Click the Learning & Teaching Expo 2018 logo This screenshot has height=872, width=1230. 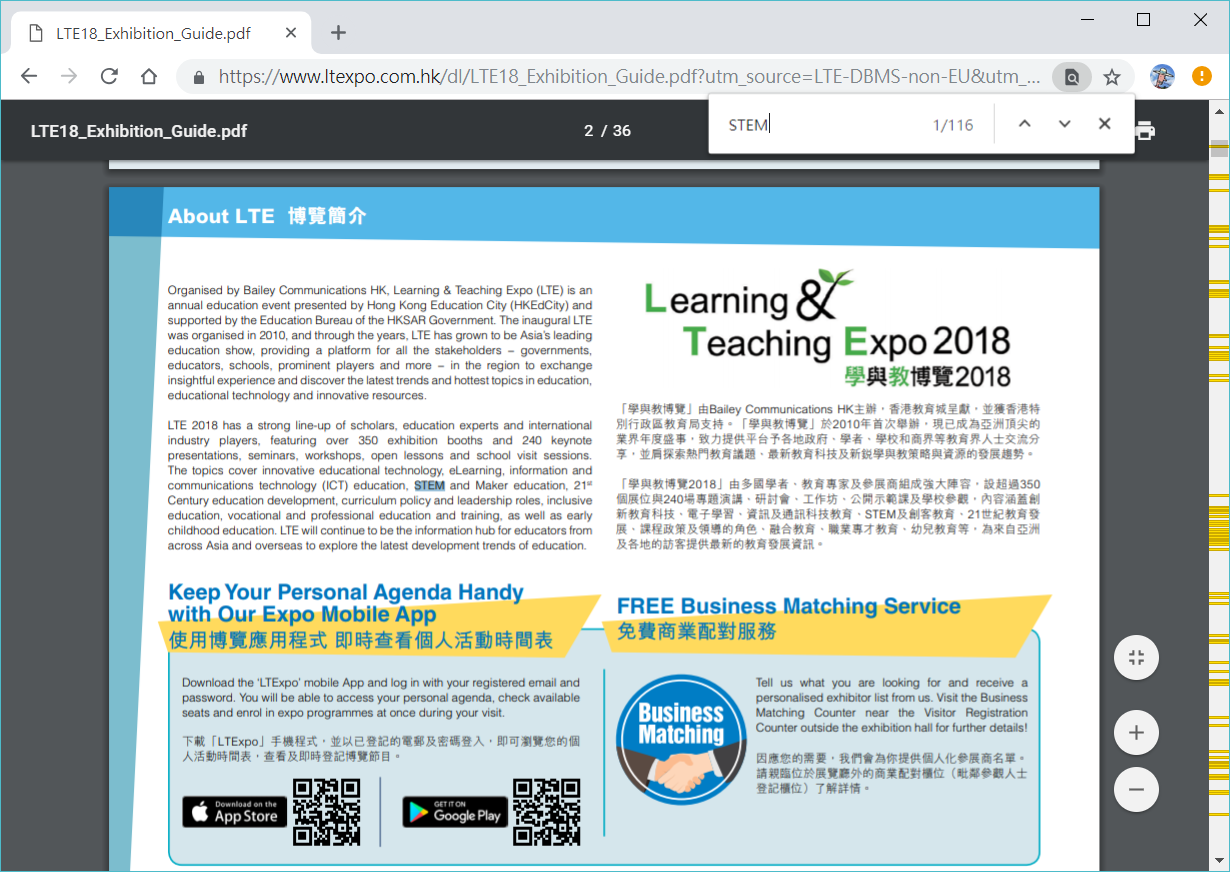[828, 328]
